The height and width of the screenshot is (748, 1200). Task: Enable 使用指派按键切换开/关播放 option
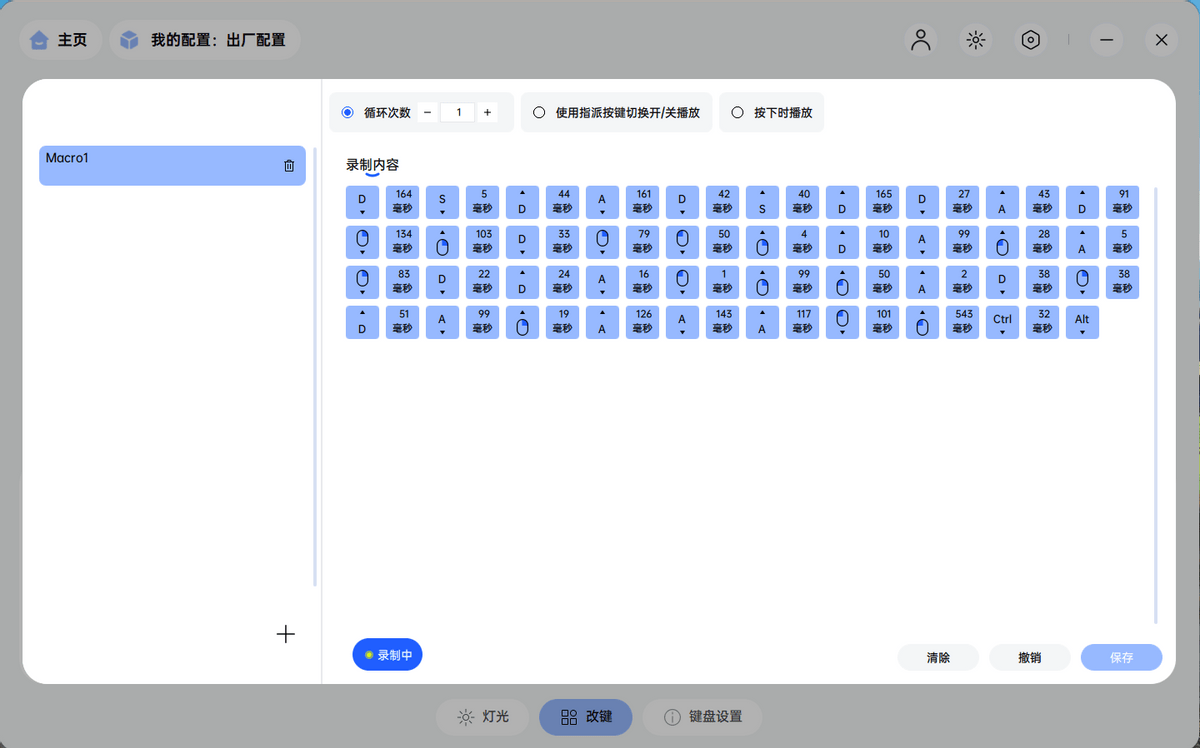click(540, 113)
